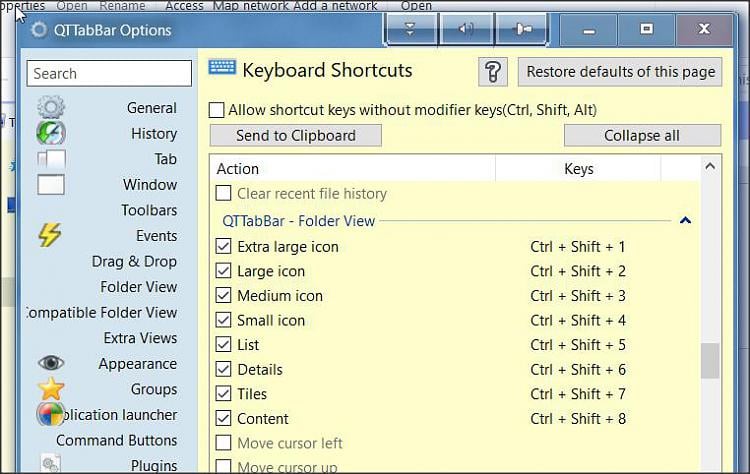Collapse the QTTabBar - Folder View group
The width and height of the screenshot is (750, 474).
685,220
